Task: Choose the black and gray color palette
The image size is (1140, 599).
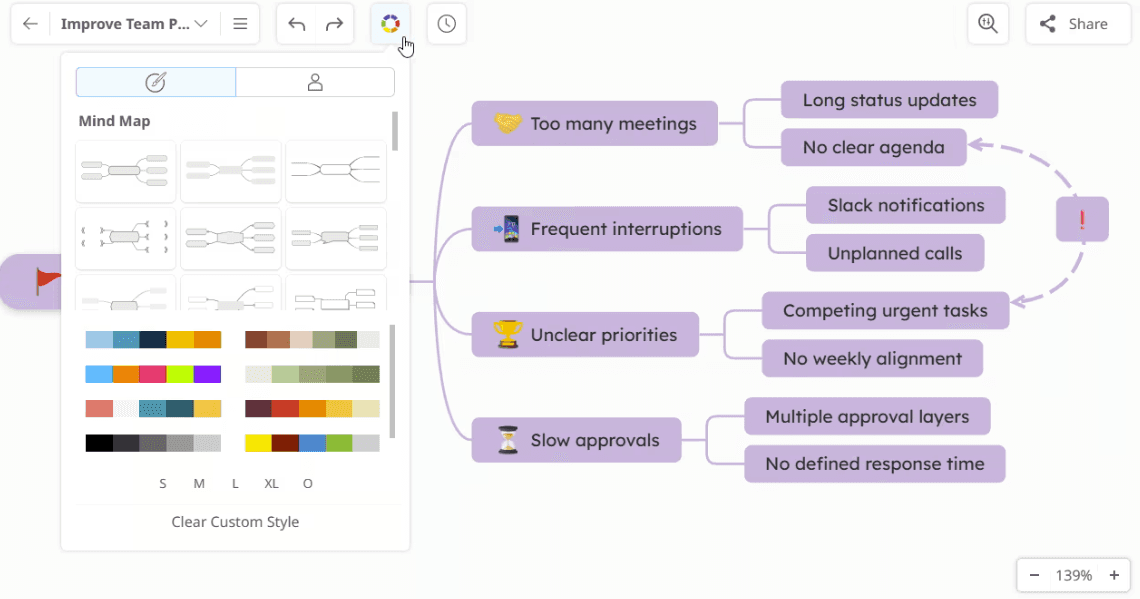Action: coord(153,442)
